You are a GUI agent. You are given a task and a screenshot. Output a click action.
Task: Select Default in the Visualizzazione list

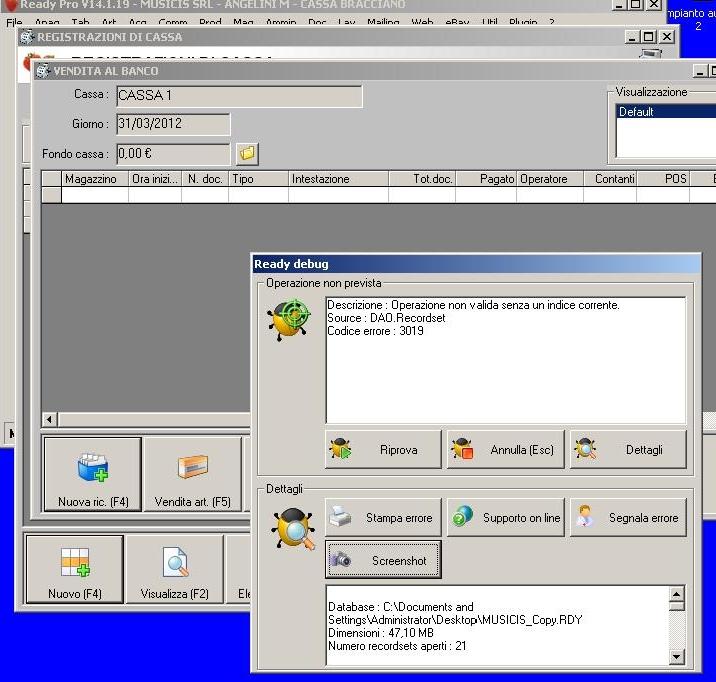pos(666,111)
